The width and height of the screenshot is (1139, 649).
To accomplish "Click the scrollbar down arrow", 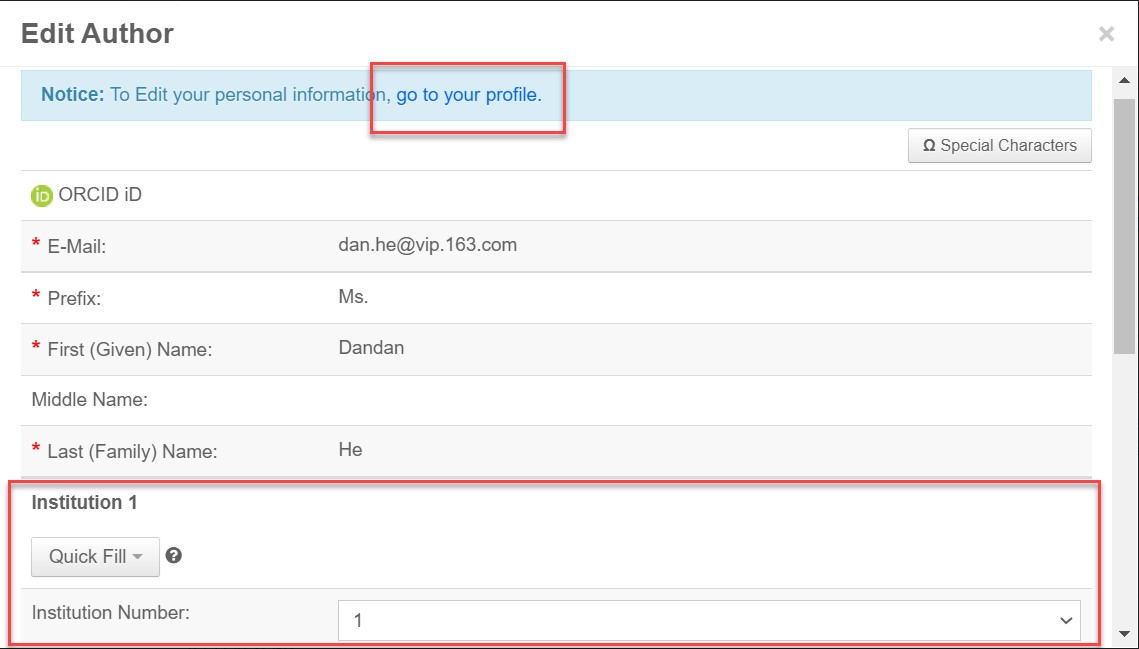I will pos(1125,634).
